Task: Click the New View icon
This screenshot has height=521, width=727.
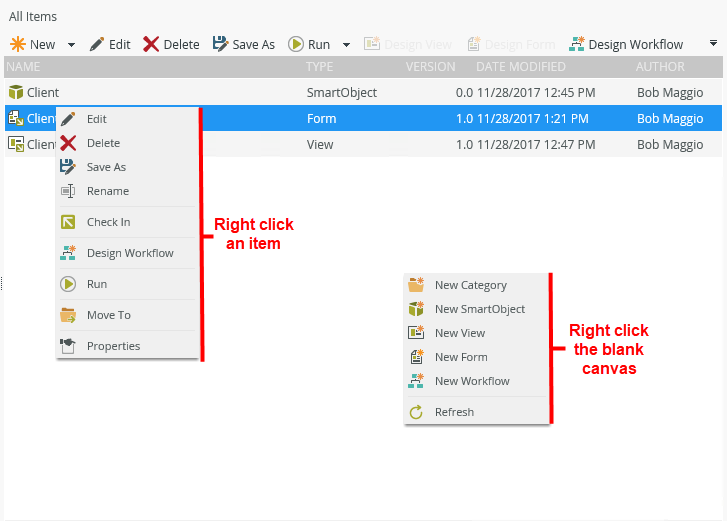Action: [x=416, y=332]
